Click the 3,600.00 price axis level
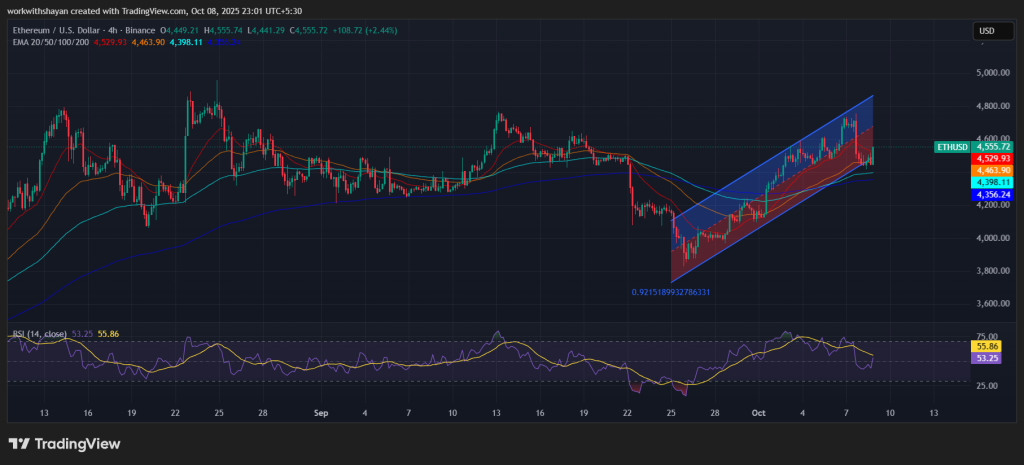 (992, 304)
